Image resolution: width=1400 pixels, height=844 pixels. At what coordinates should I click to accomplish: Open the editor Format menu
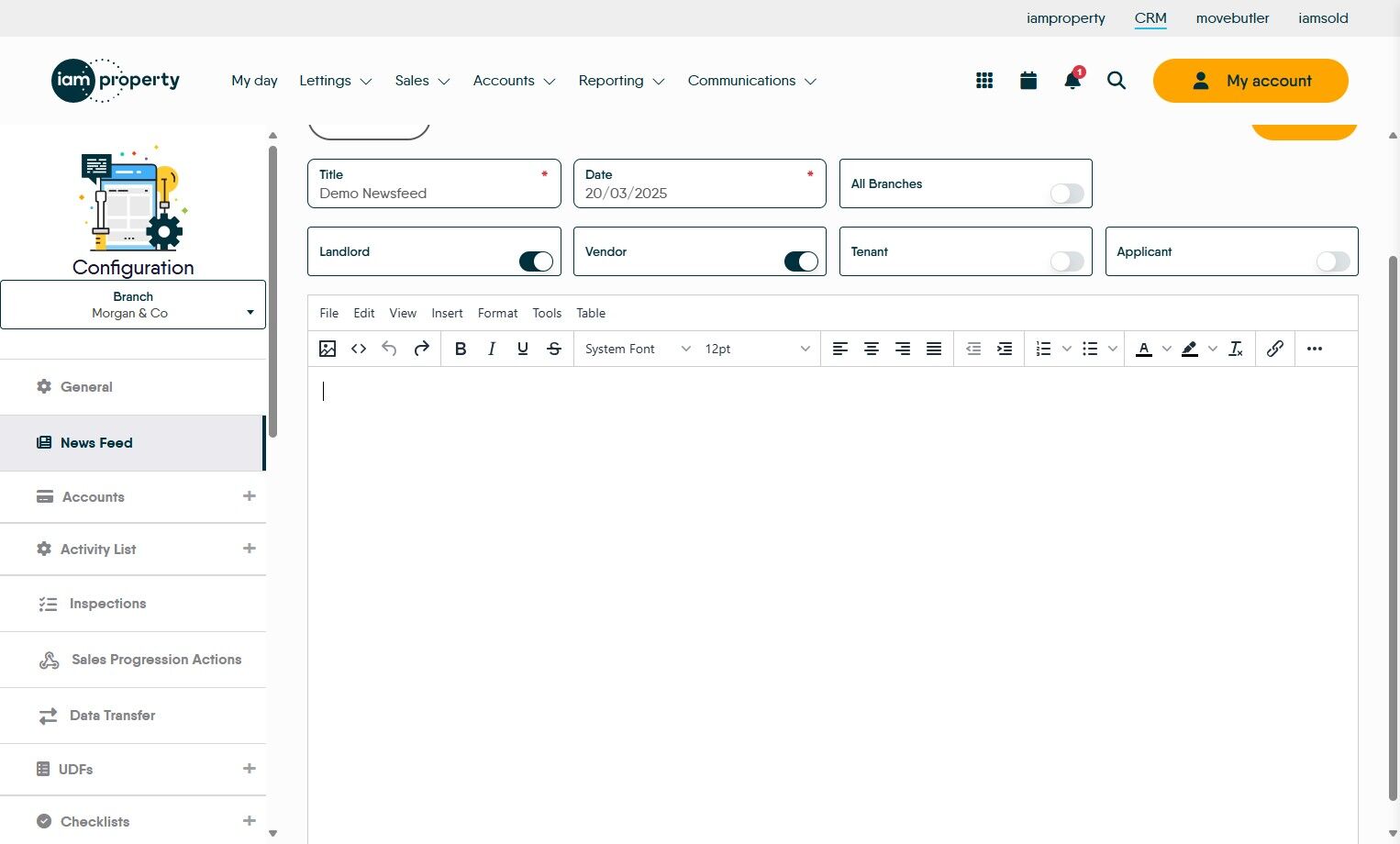point(498,313)
